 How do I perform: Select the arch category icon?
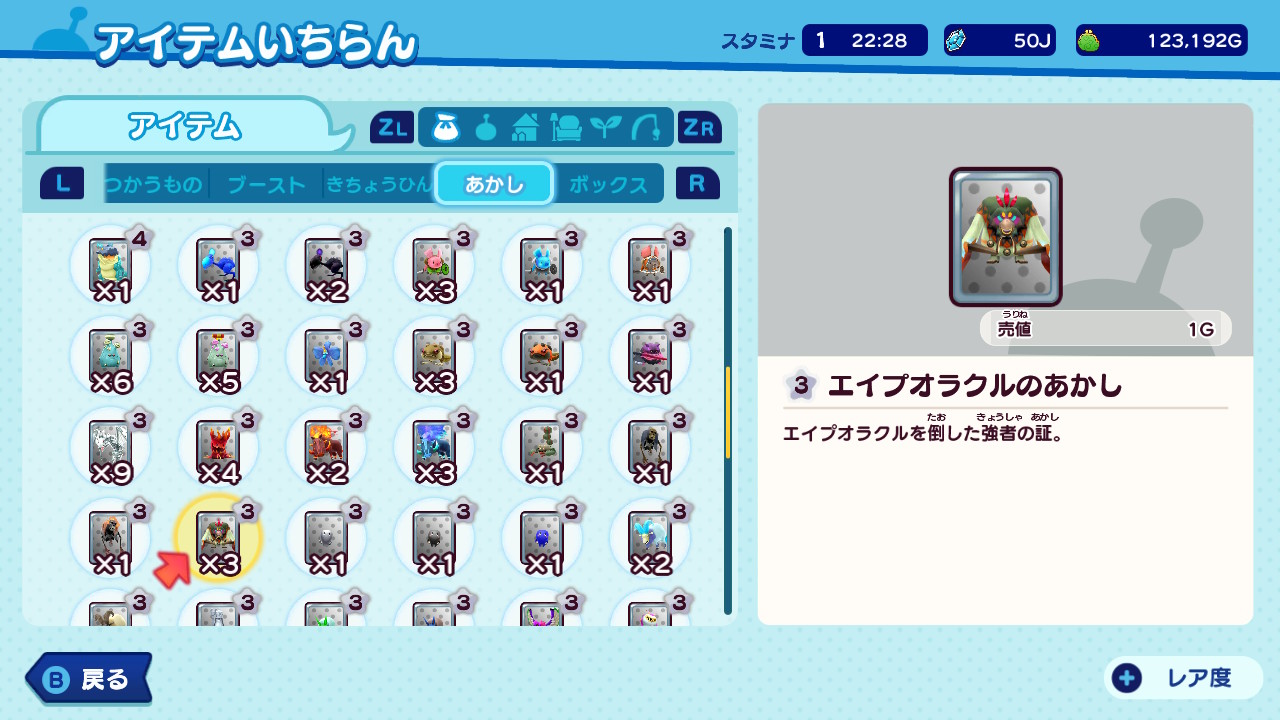coord(645,128)
